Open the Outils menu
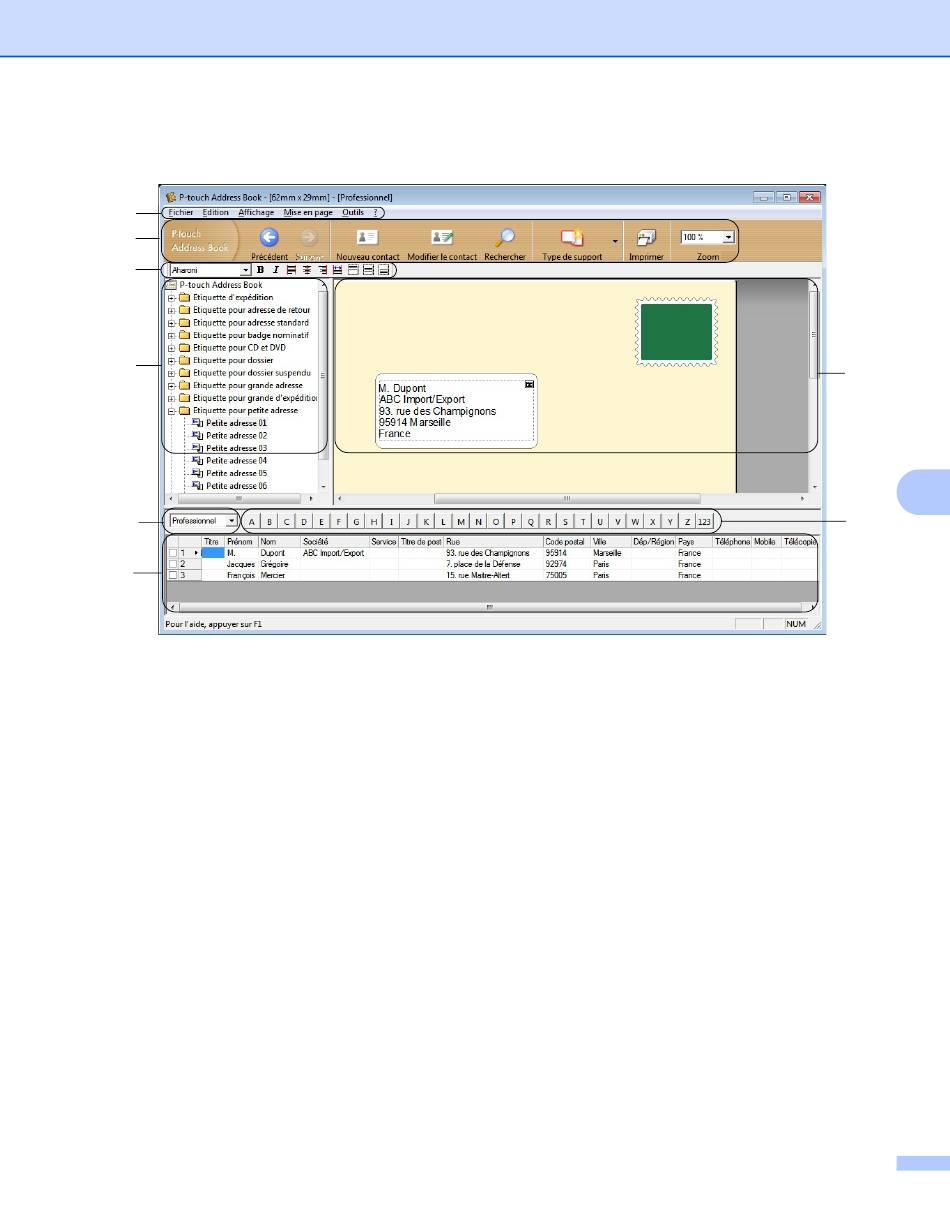 click(x=353, y=212)
